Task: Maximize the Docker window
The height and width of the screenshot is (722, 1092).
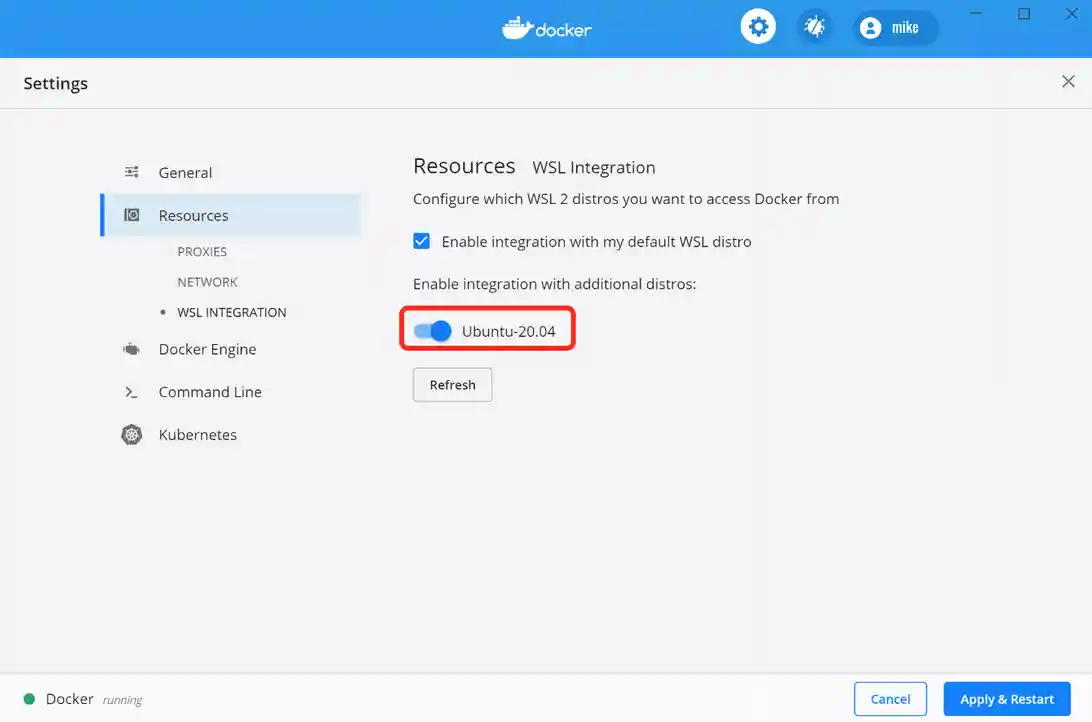Action: pos(1024,13)
